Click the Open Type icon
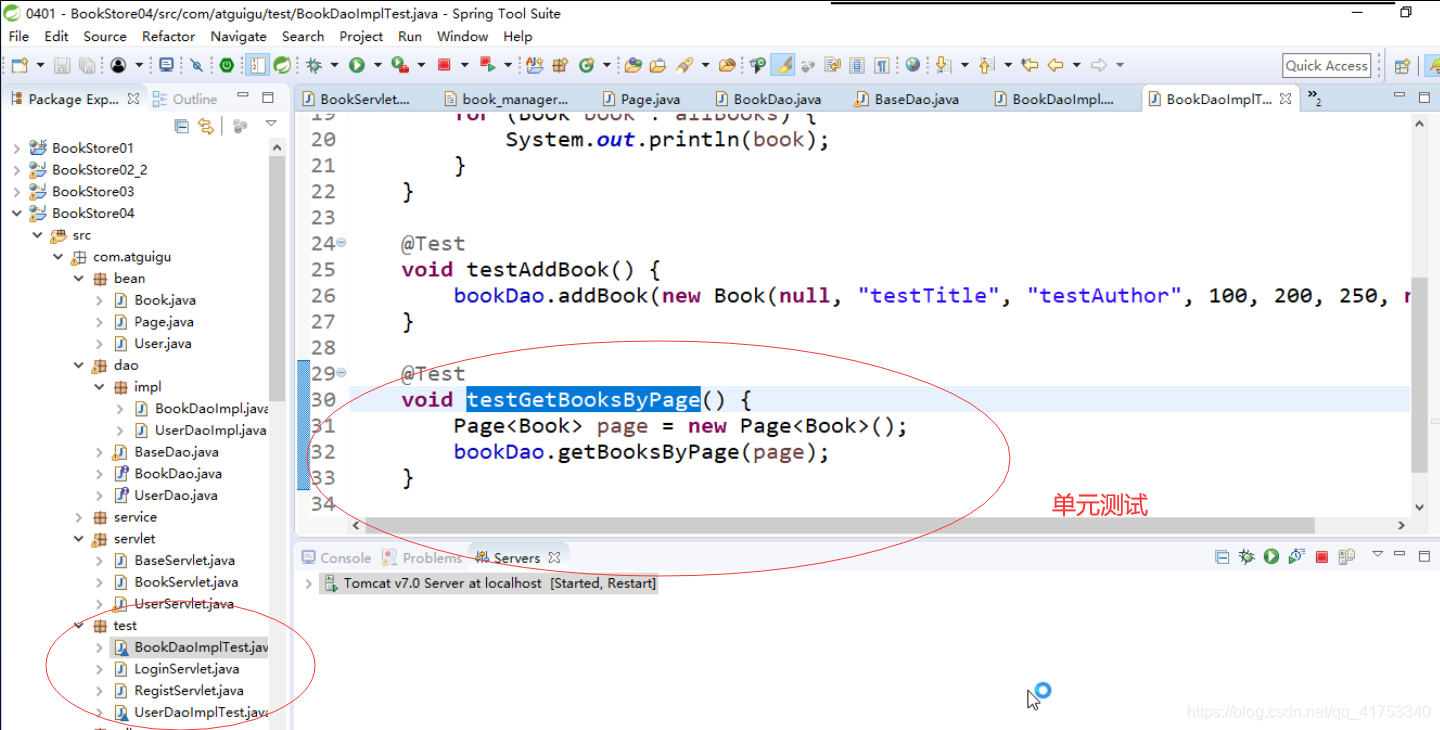Image resolution: width=1440 pixels, height=730 pixels. coord(633,65)
